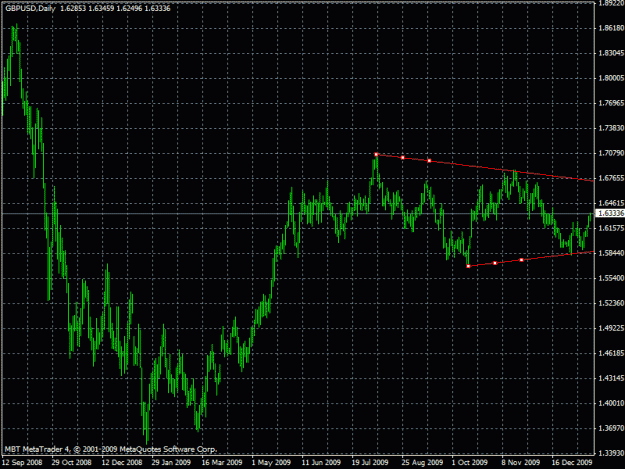Click the 12 Sep 2008 date label
The width and height of the screenshot is (625, 469).
point(22,463)
